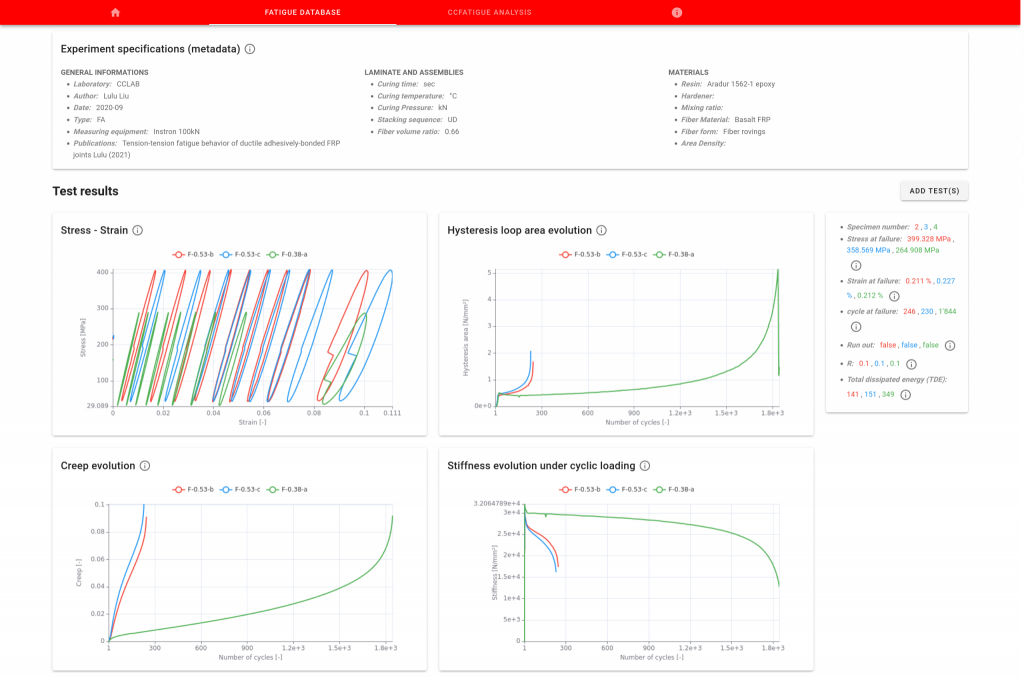Hide F-0.38-a series in the Hysteresis chart legend
The height and width of the screenshot is (679, 1024).
(x=675, y=254)
